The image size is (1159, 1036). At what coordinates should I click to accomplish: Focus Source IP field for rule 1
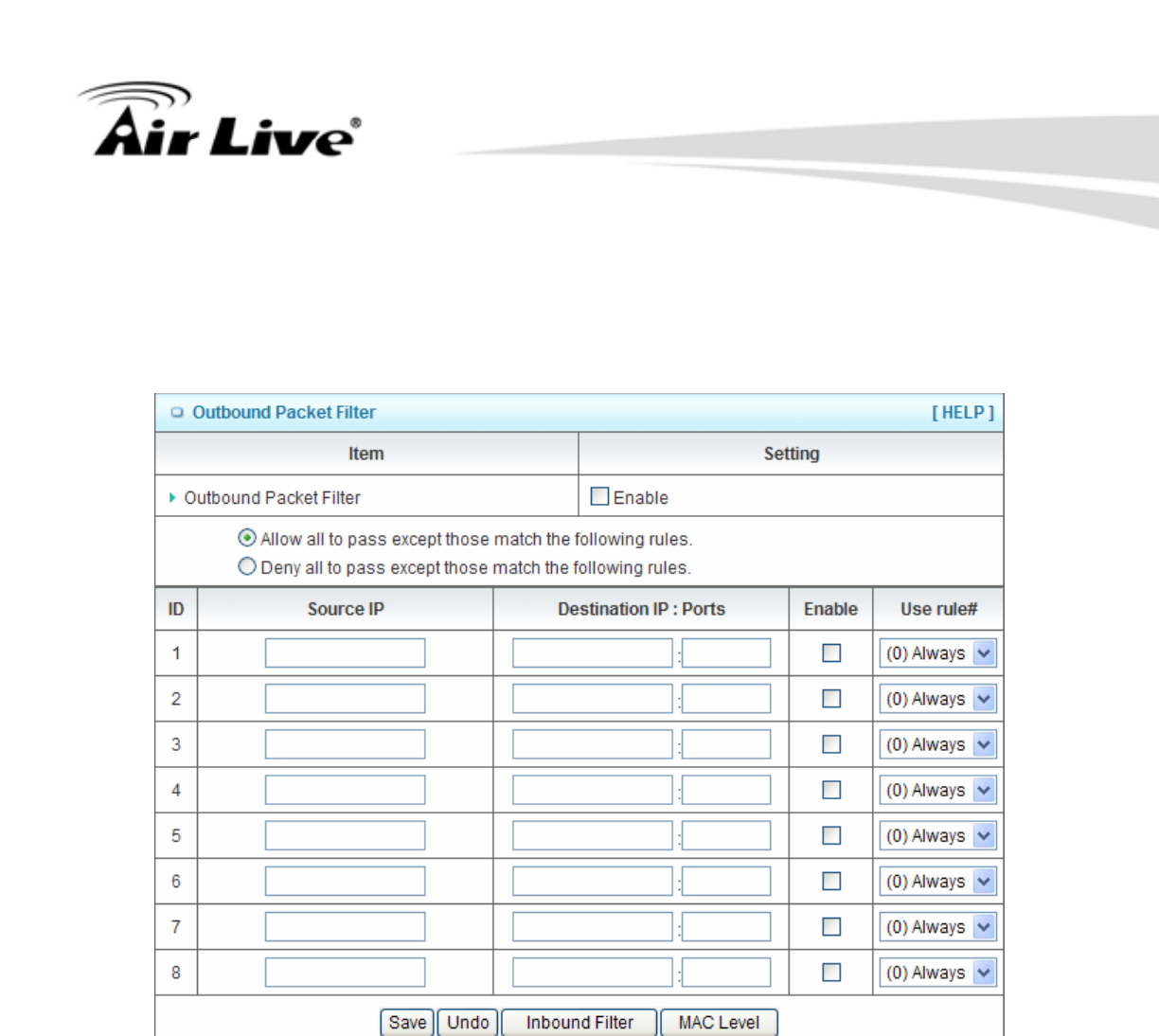pyautogui.click(x=345, y=652)
